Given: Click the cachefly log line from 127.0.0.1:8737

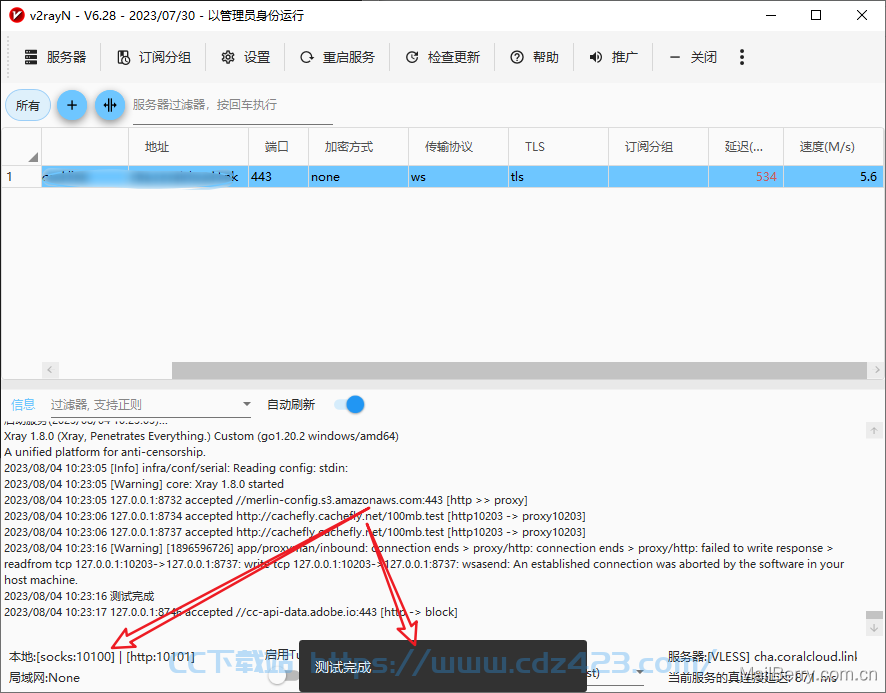Looking at the screenshot, I should 295,532.
